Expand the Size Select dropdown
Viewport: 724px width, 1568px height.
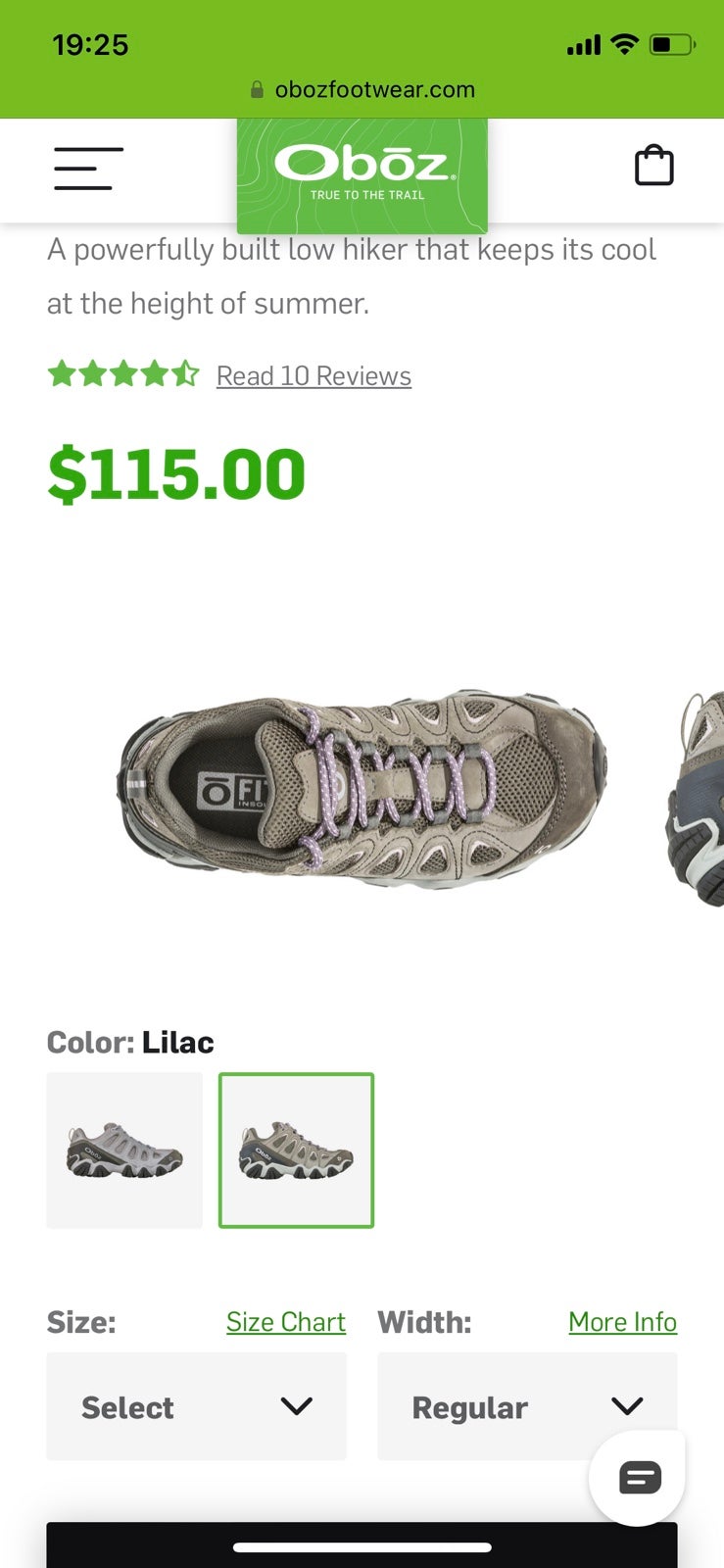(x=196, y=1406)
